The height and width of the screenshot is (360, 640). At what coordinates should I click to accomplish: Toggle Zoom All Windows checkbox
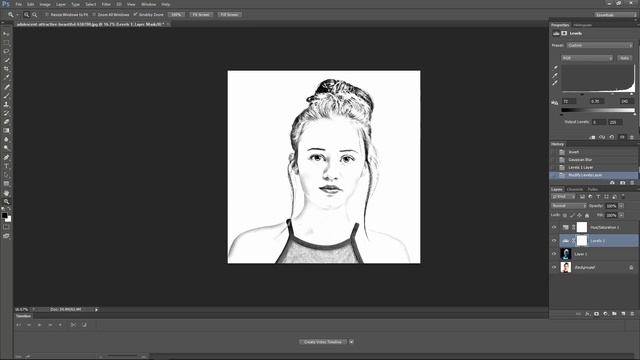click(x=94, y=15)
